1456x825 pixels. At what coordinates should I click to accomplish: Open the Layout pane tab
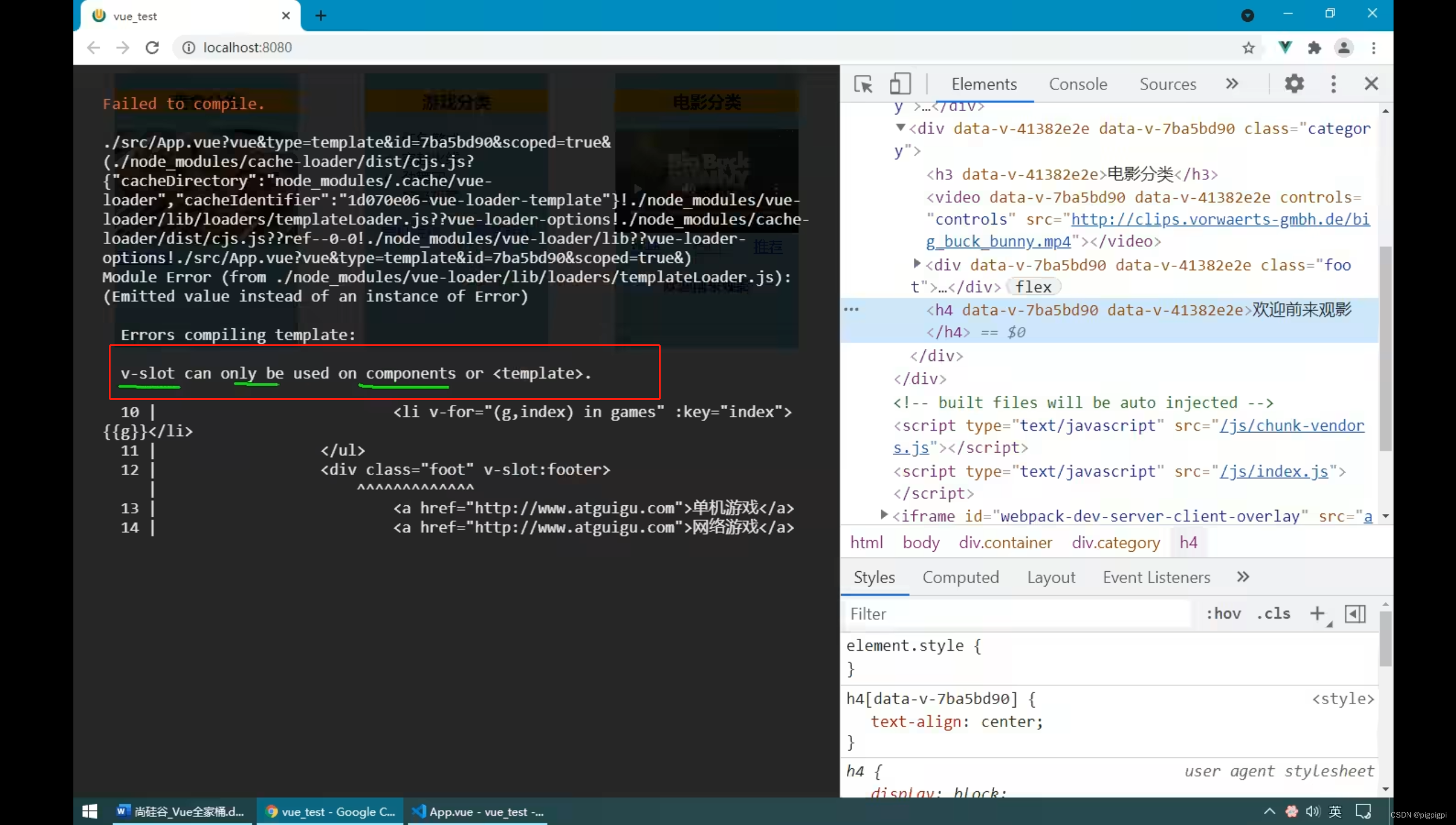[1051, 577]
